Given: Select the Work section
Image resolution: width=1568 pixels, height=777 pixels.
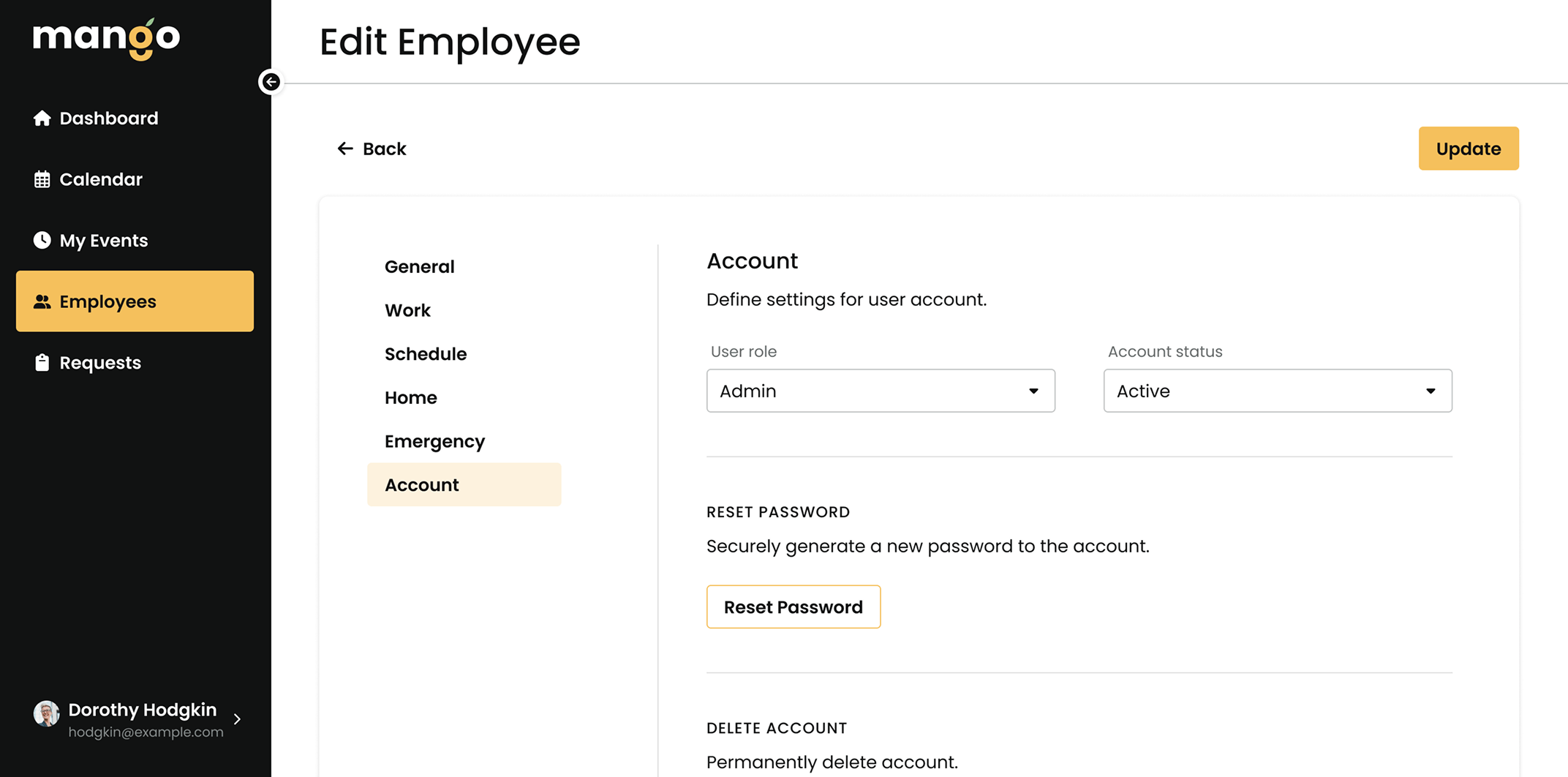Looking at the screenshot, I should (407, 309).
